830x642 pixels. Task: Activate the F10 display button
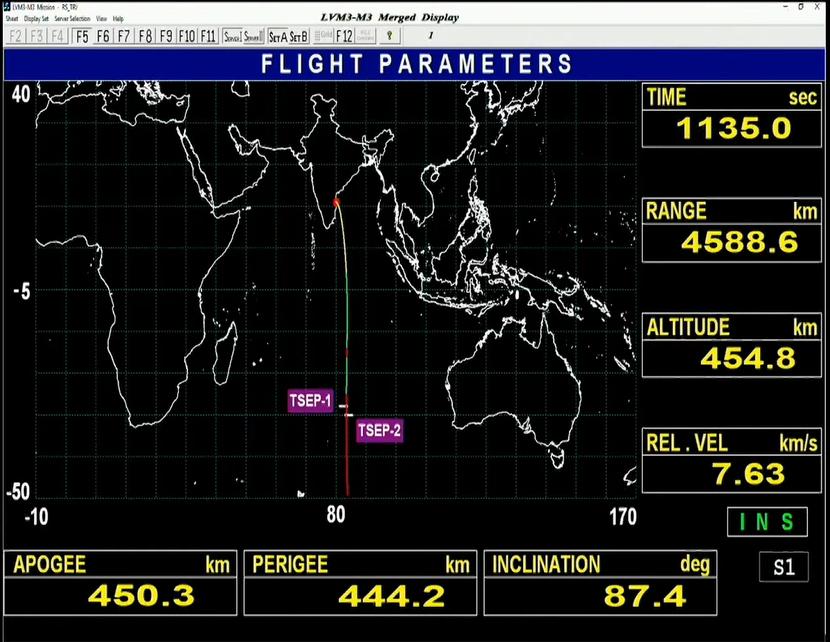pyautogui.click(x=188, y=36)
